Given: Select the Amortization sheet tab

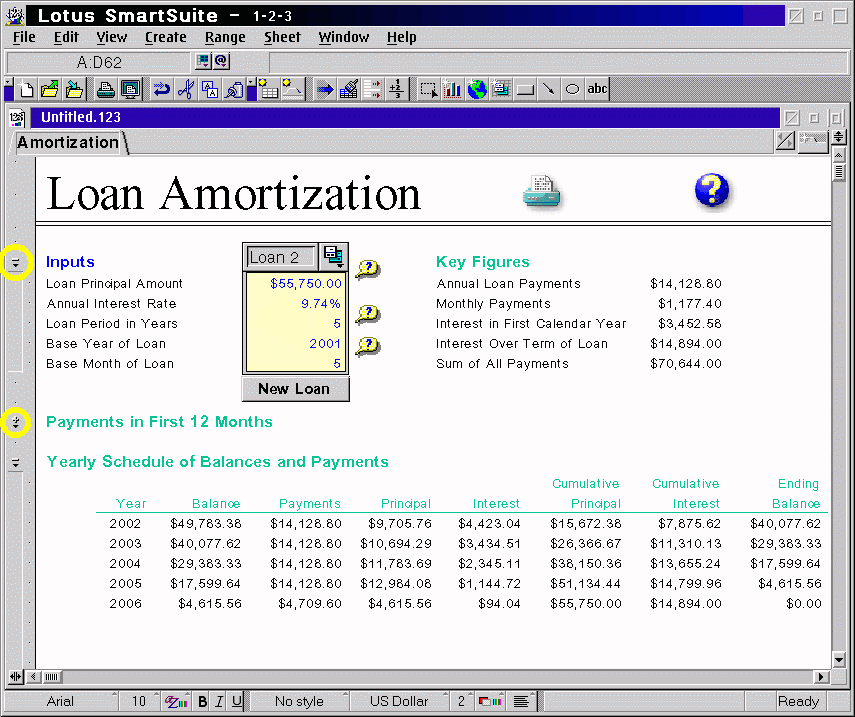Looking at the screenshot, I should (68, 142).
